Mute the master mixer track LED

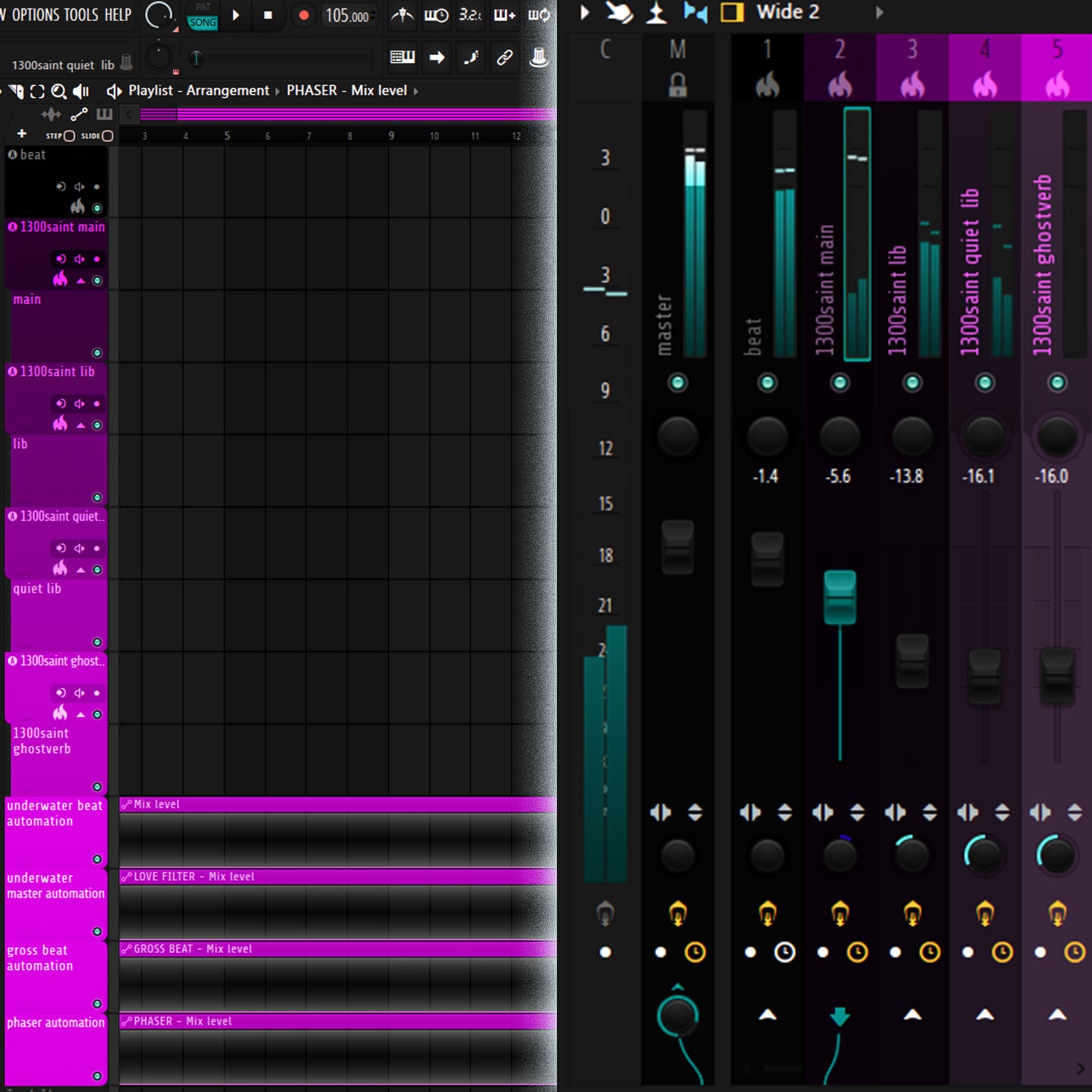[677, 382]
